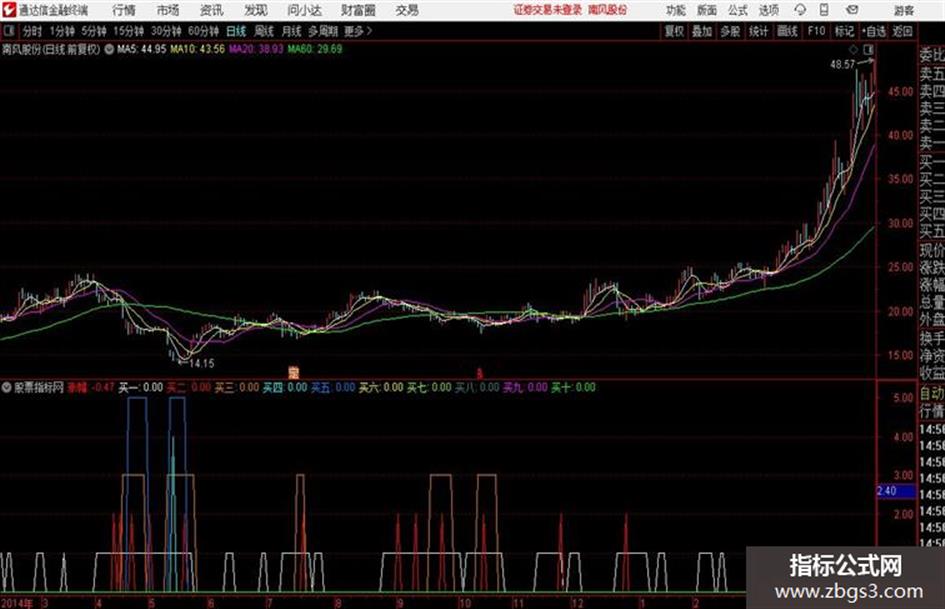945x609 pixels.
Task: Click the 买十: 0.00 indicator value
Action: pos(573,387)
